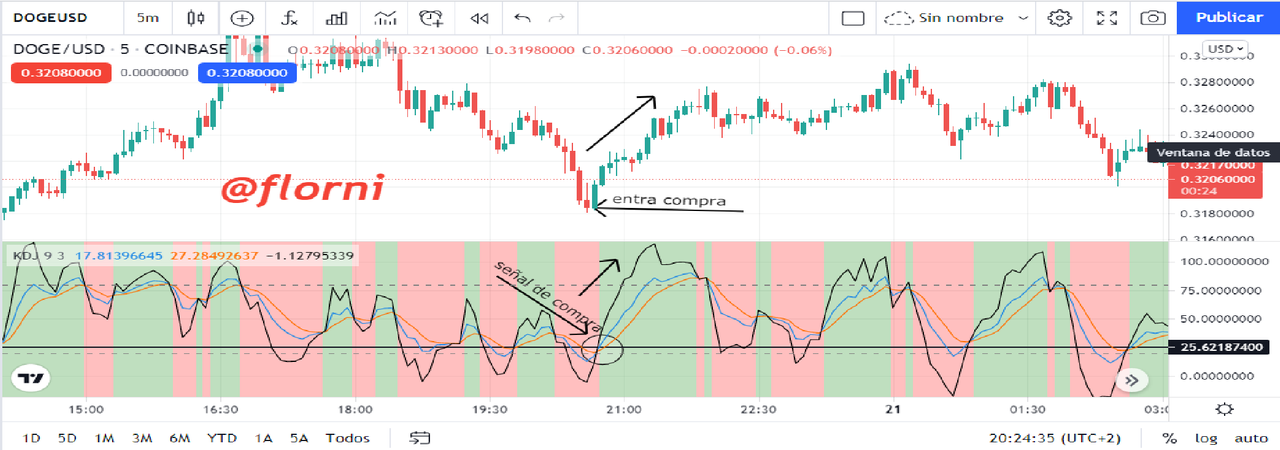Undo the last chart action

pos(521,18)
